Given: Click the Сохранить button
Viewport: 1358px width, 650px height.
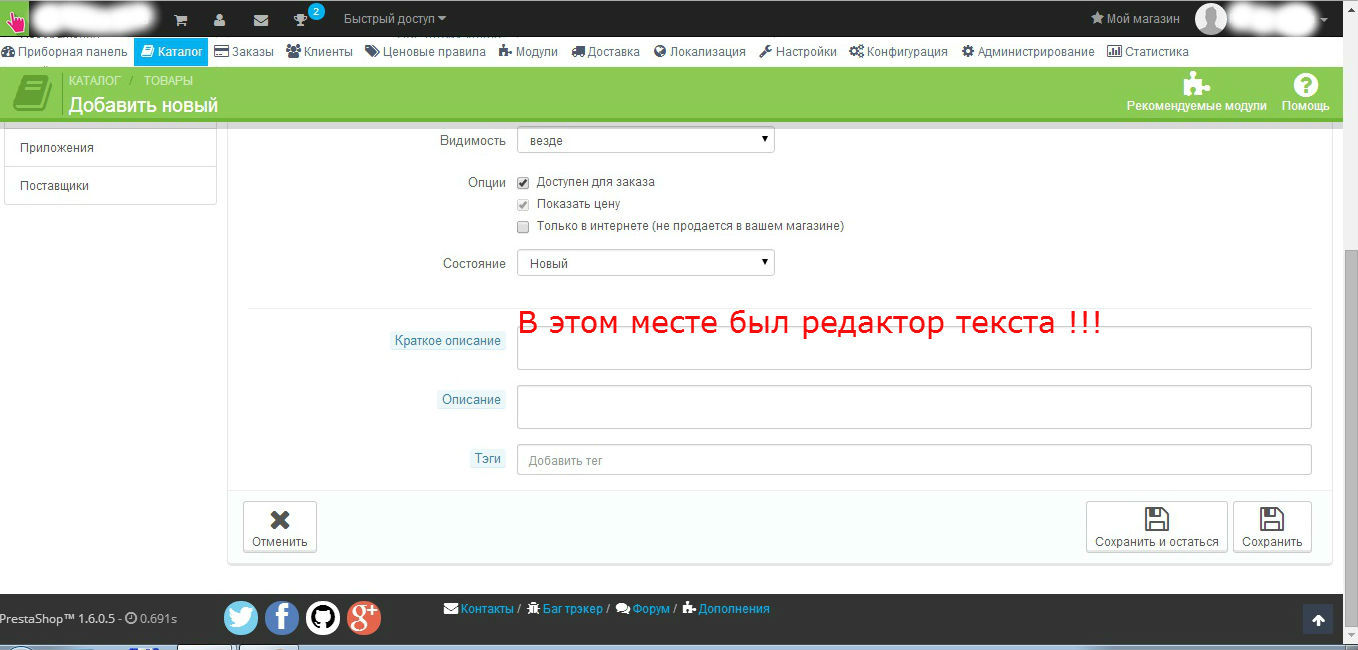Looking at the screenshot, I should point(1272,526).
